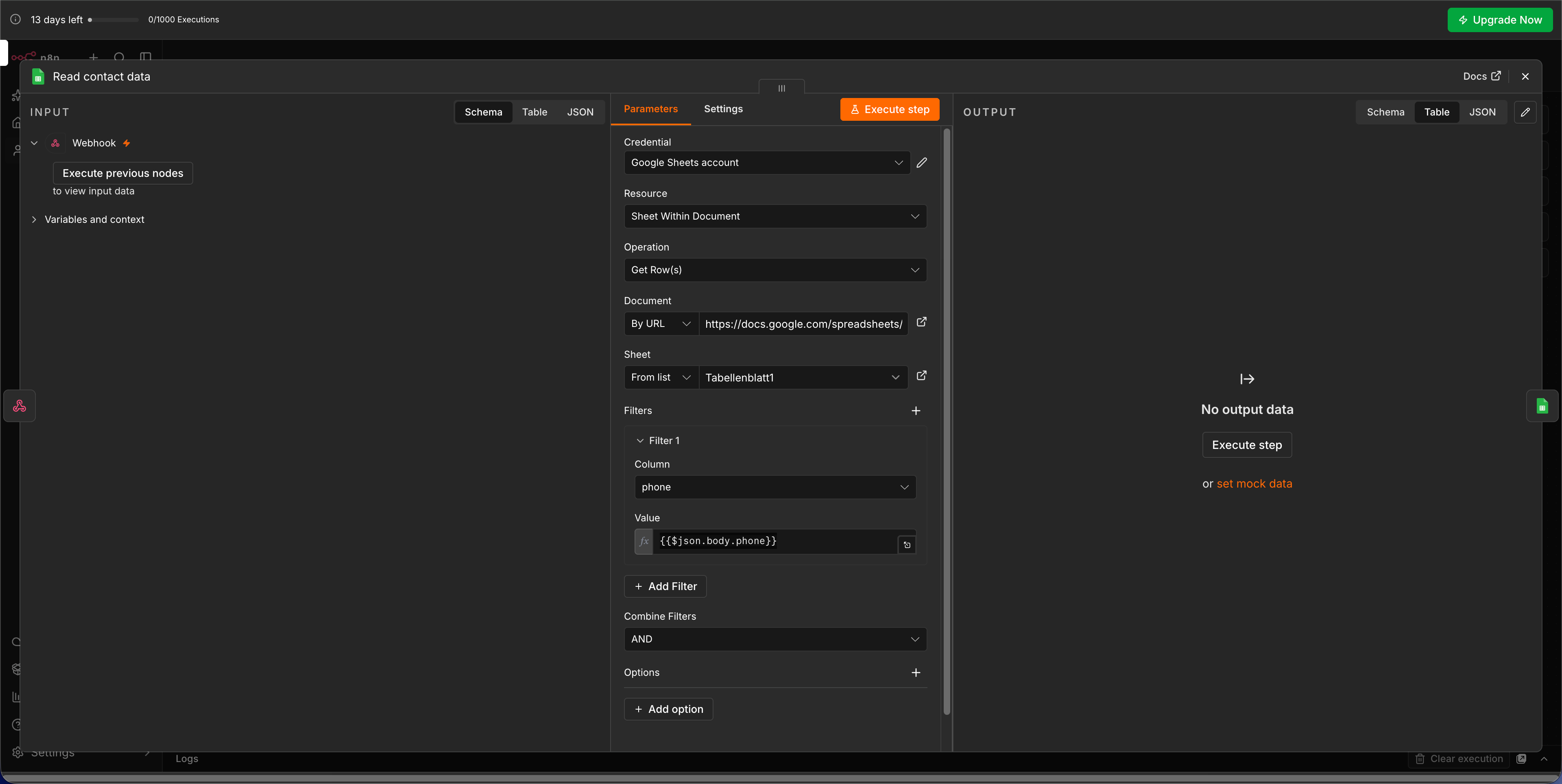This screenshot has width=1562, height=784.
Task: Click the Add Filter button
Action: [665, 586]
